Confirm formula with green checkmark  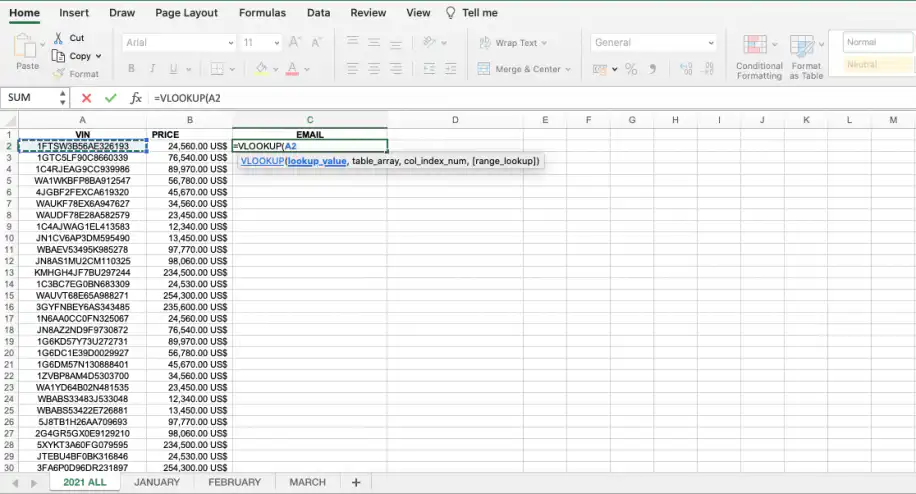pos(110,98)
